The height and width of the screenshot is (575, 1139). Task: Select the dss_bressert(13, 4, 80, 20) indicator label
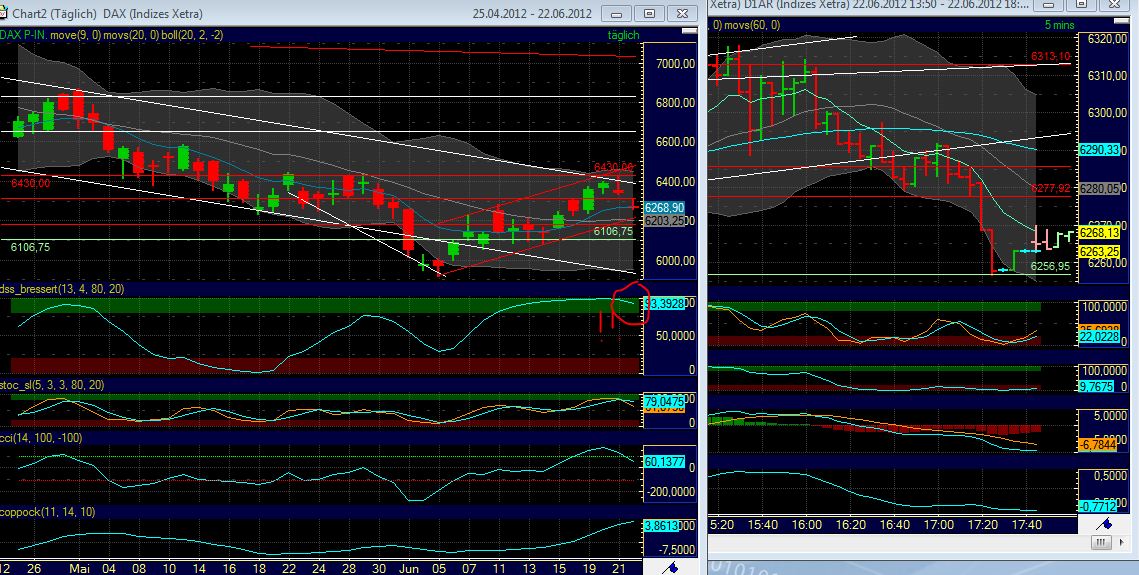[62, 289]
